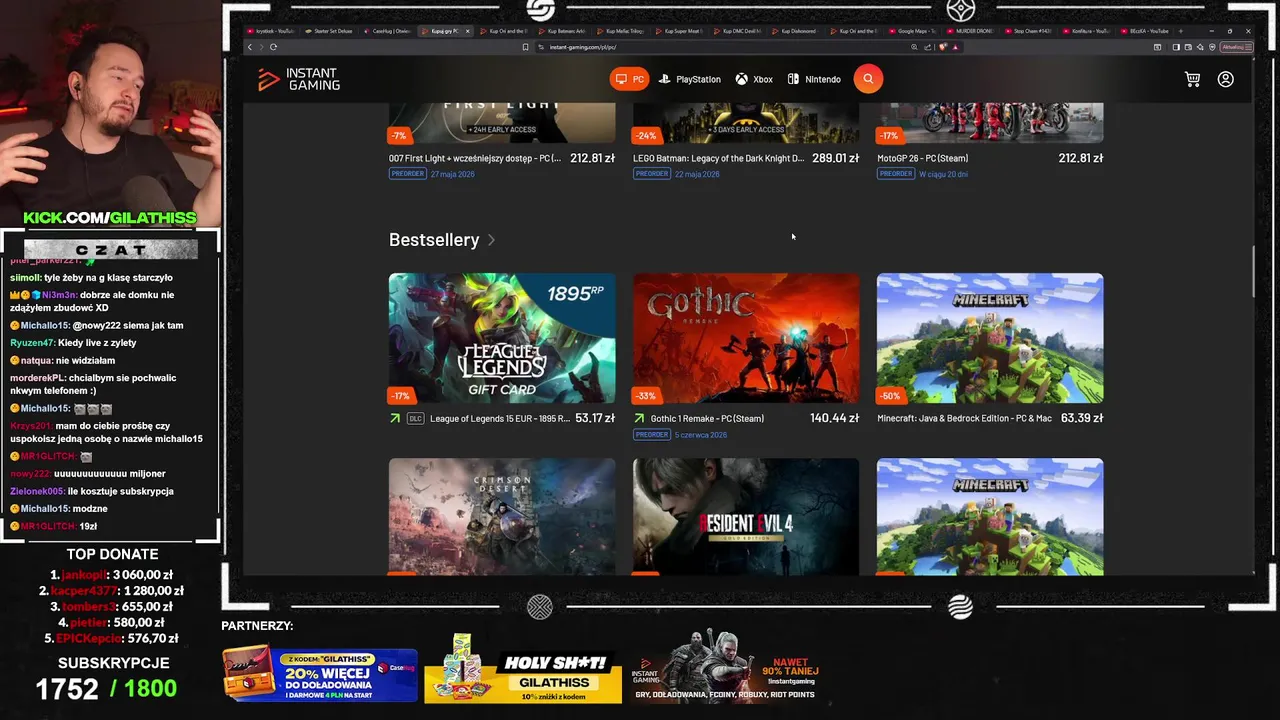1280x720 pixels.
Task: Switch to the Google Maps tab
Action: coord(914,31)
